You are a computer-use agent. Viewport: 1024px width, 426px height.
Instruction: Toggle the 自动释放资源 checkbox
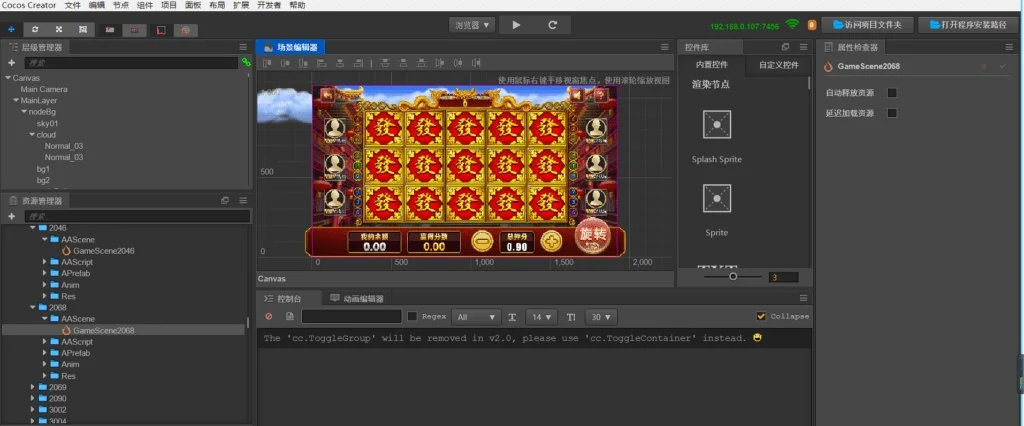pos(892,93)
